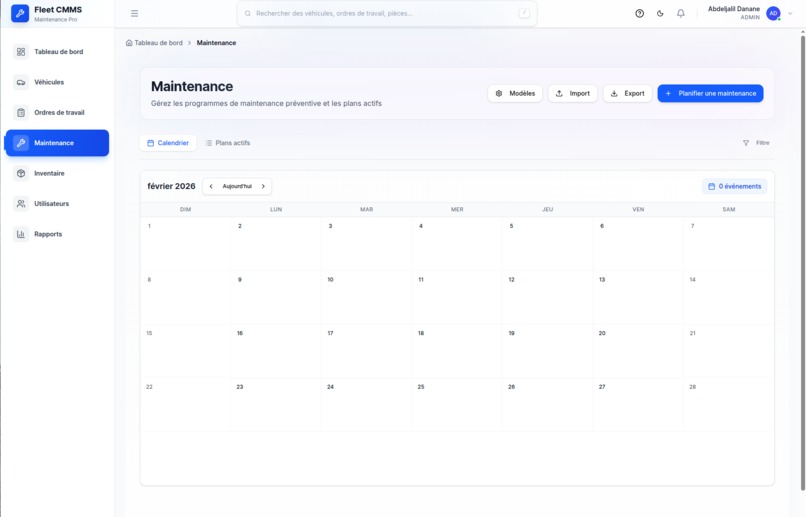This screenshot has height=517, width=806.
Task: Select the Calendrier tab
Action: [168, 143]
